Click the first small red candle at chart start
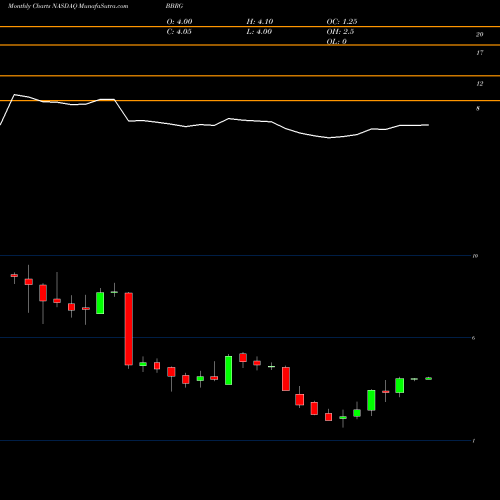This screenshot has height=500, width=500. (x=14, y=275)
